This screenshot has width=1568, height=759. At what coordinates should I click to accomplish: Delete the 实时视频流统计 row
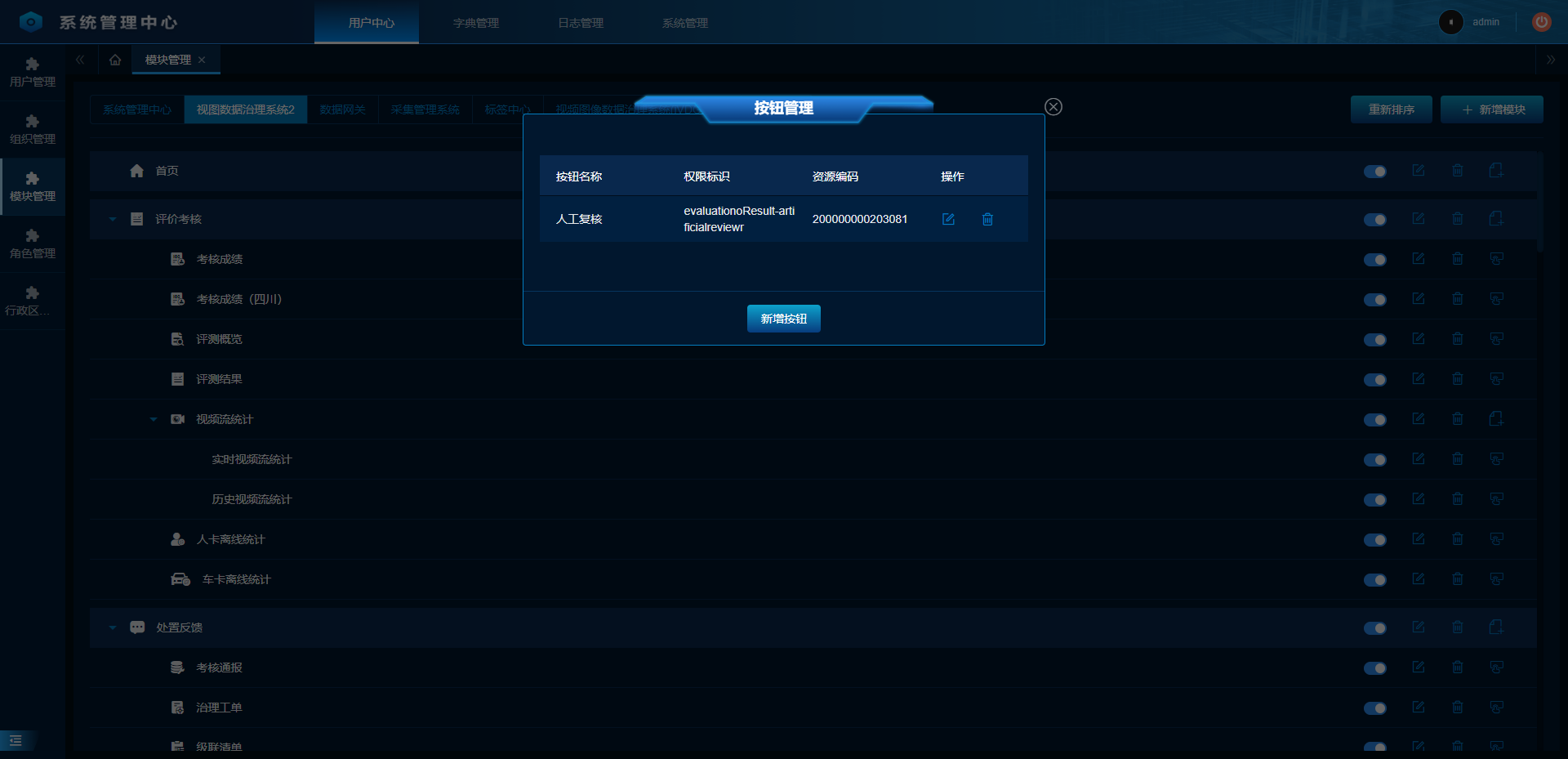1458,459
